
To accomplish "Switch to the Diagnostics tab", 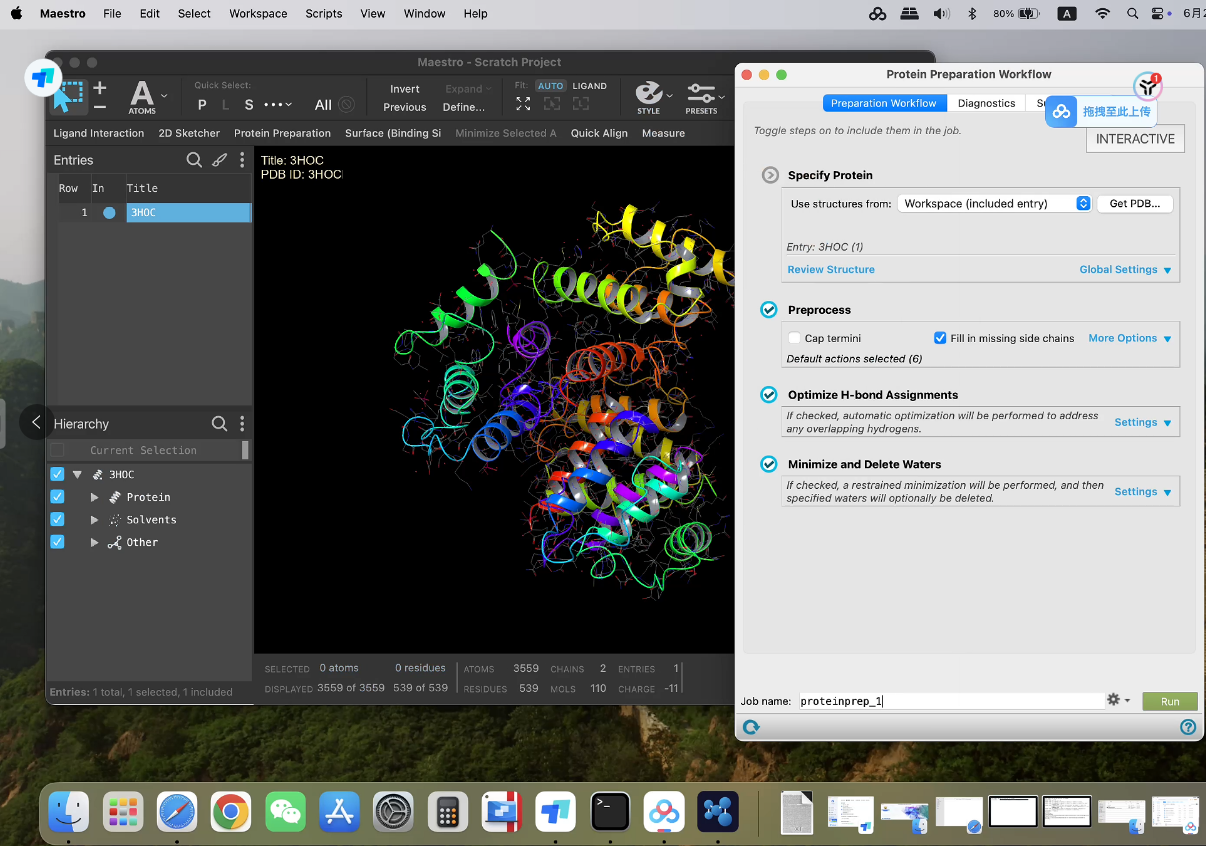I will pos(986,103).
